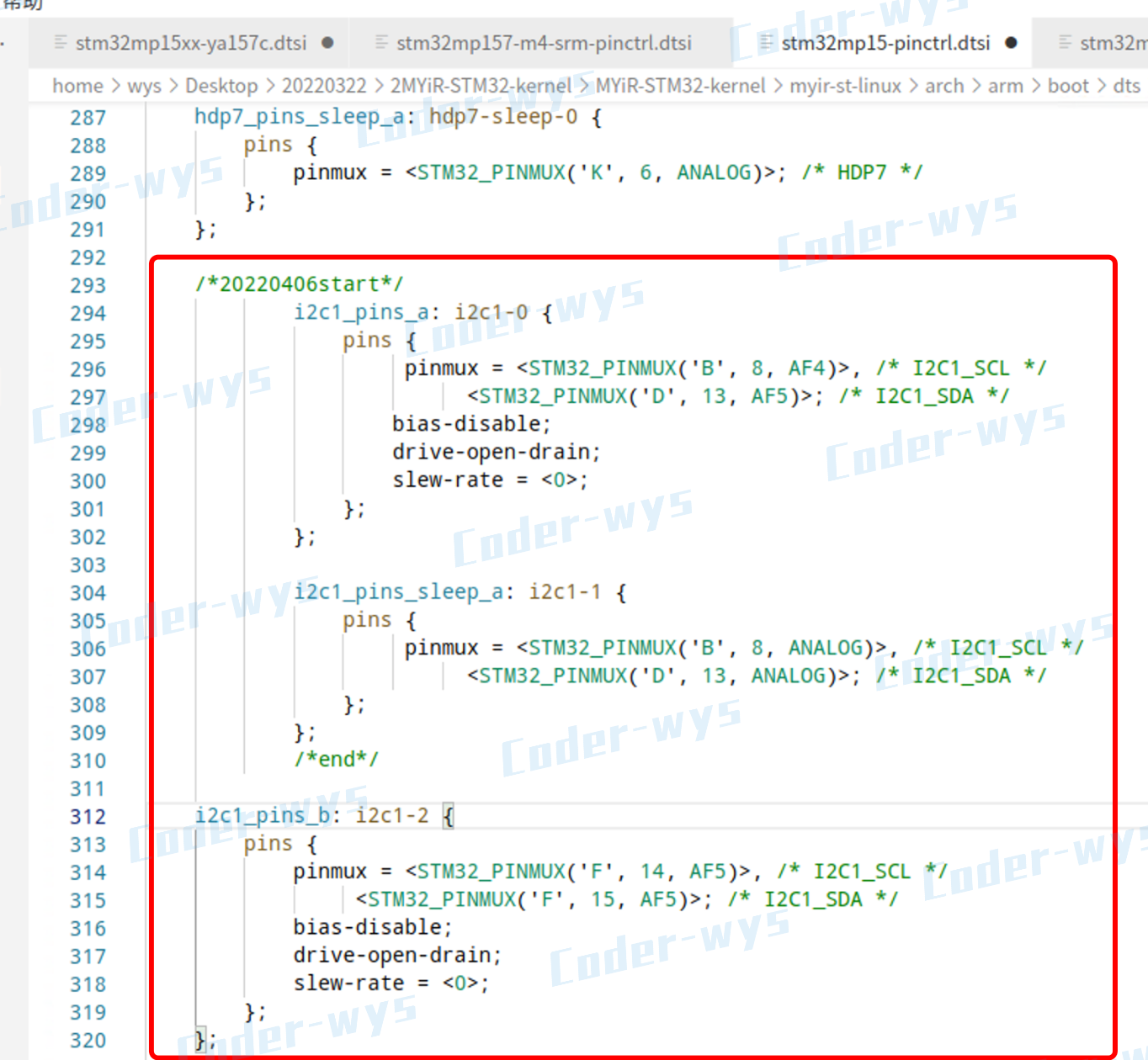Open the 'dts' breadcrumb
Image resolution: width=1148 pixels, height=1060 pixels.
tap(1126, 86)
